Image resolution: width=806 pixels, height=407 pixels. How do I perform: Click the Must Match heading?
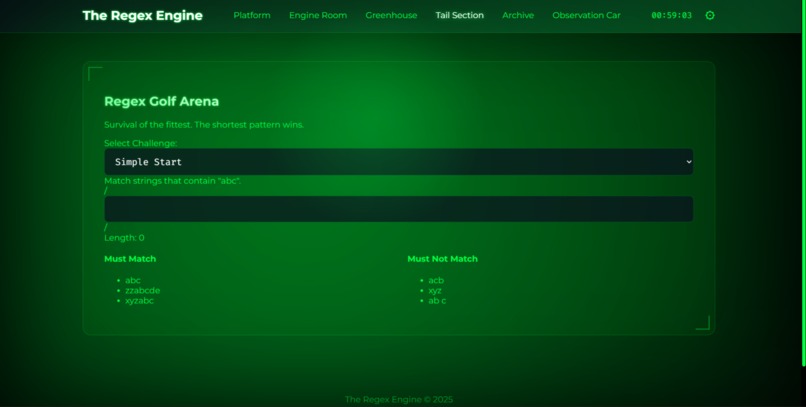point(130,259)
